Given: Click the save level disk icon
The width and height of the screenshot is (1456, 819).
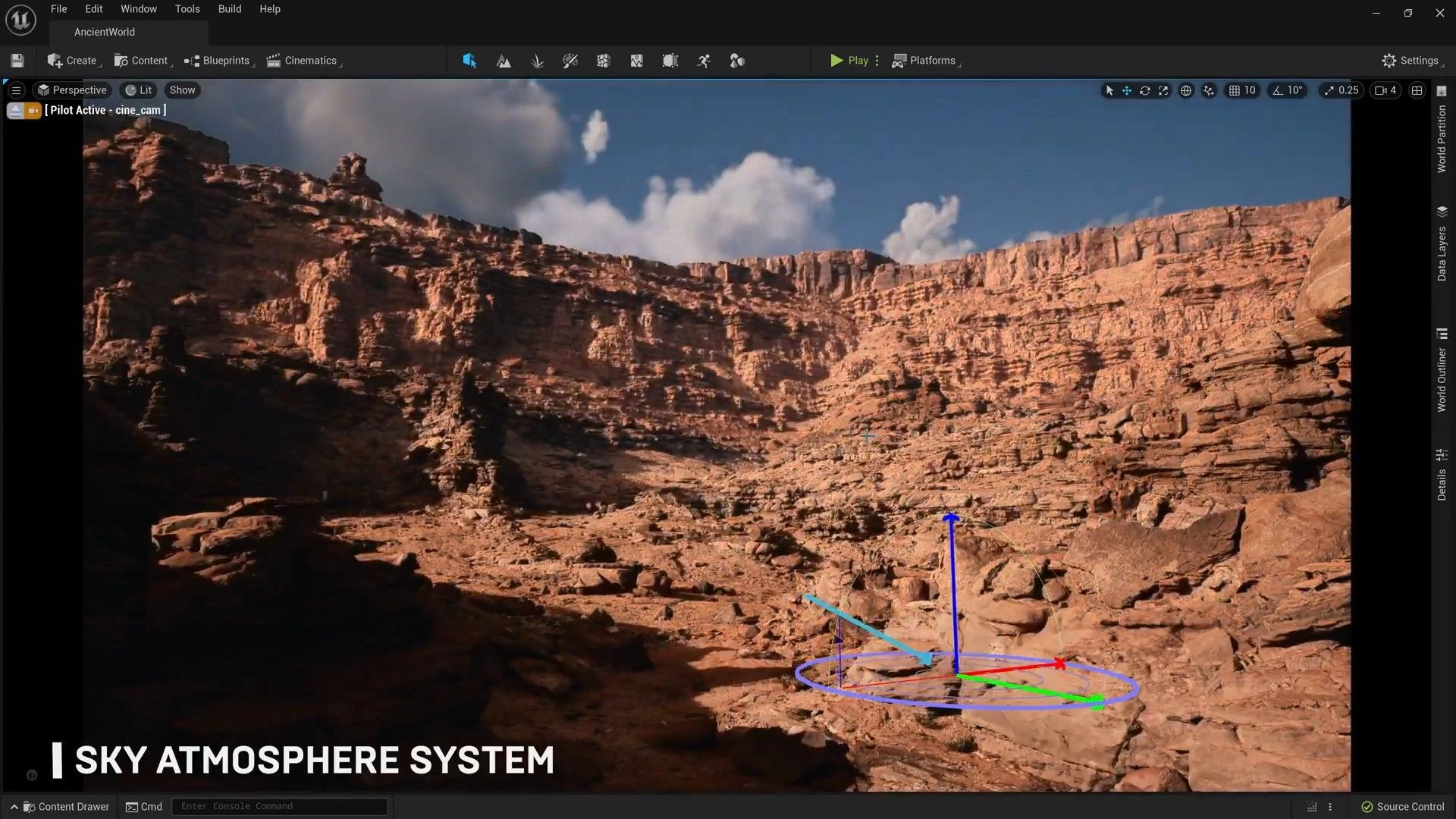Looking at the screenshot, I should click(17, 61).
